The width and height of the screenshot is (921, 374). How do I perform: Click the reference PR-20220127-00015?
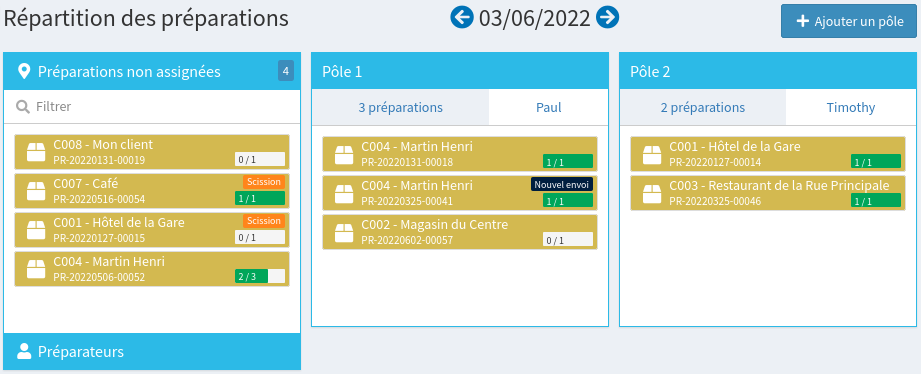[99, 238]
